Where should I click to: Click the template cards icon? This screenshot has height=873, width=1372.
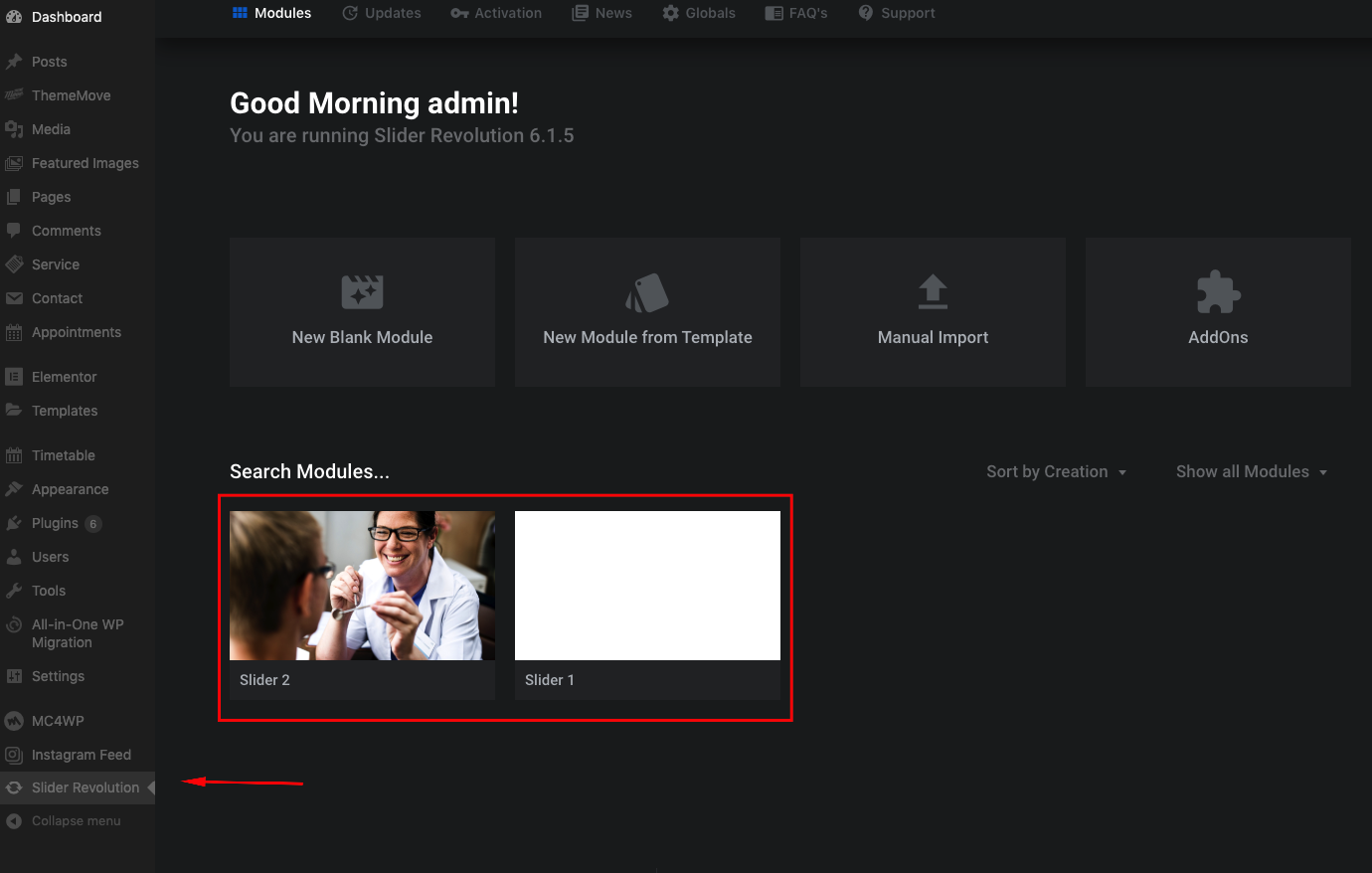click(647, 292)
